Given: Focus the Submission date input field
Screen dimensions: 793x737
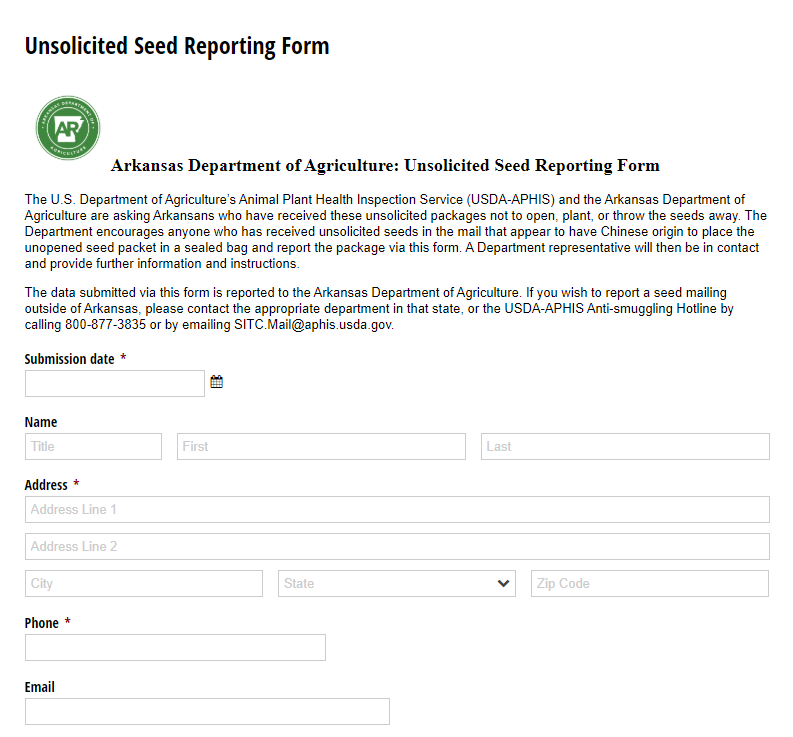Looking at the screenshot, I should pyautogui.click(x=115, y=383).
